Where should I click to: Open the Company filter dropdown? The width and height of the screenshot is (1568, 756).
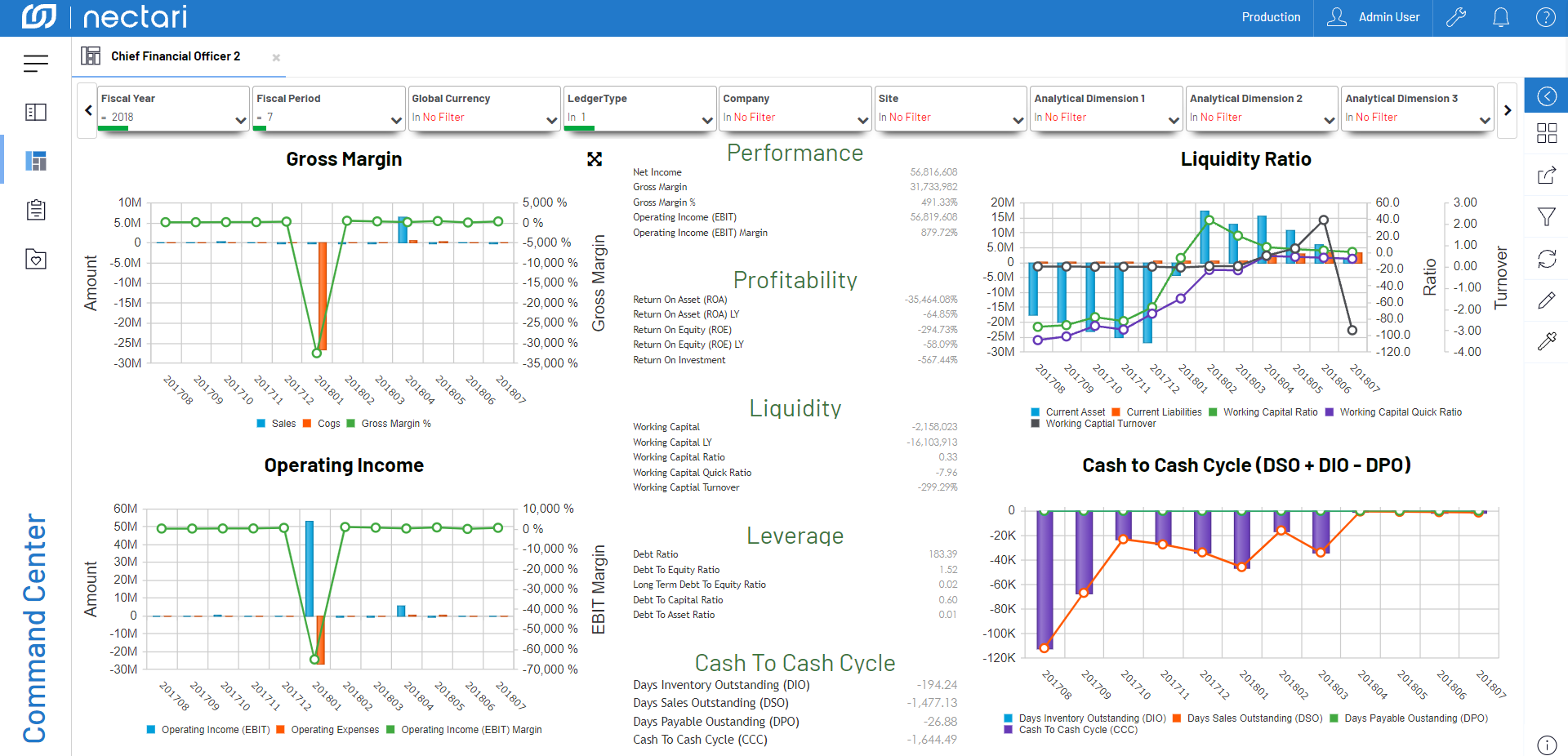(862, 120)
